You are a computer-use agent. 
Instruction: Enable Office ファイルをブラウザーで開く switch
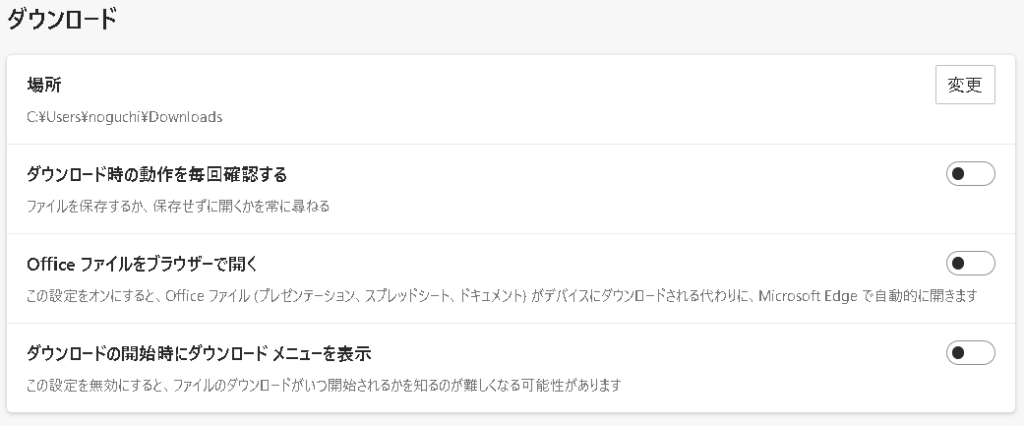point(970,263)
